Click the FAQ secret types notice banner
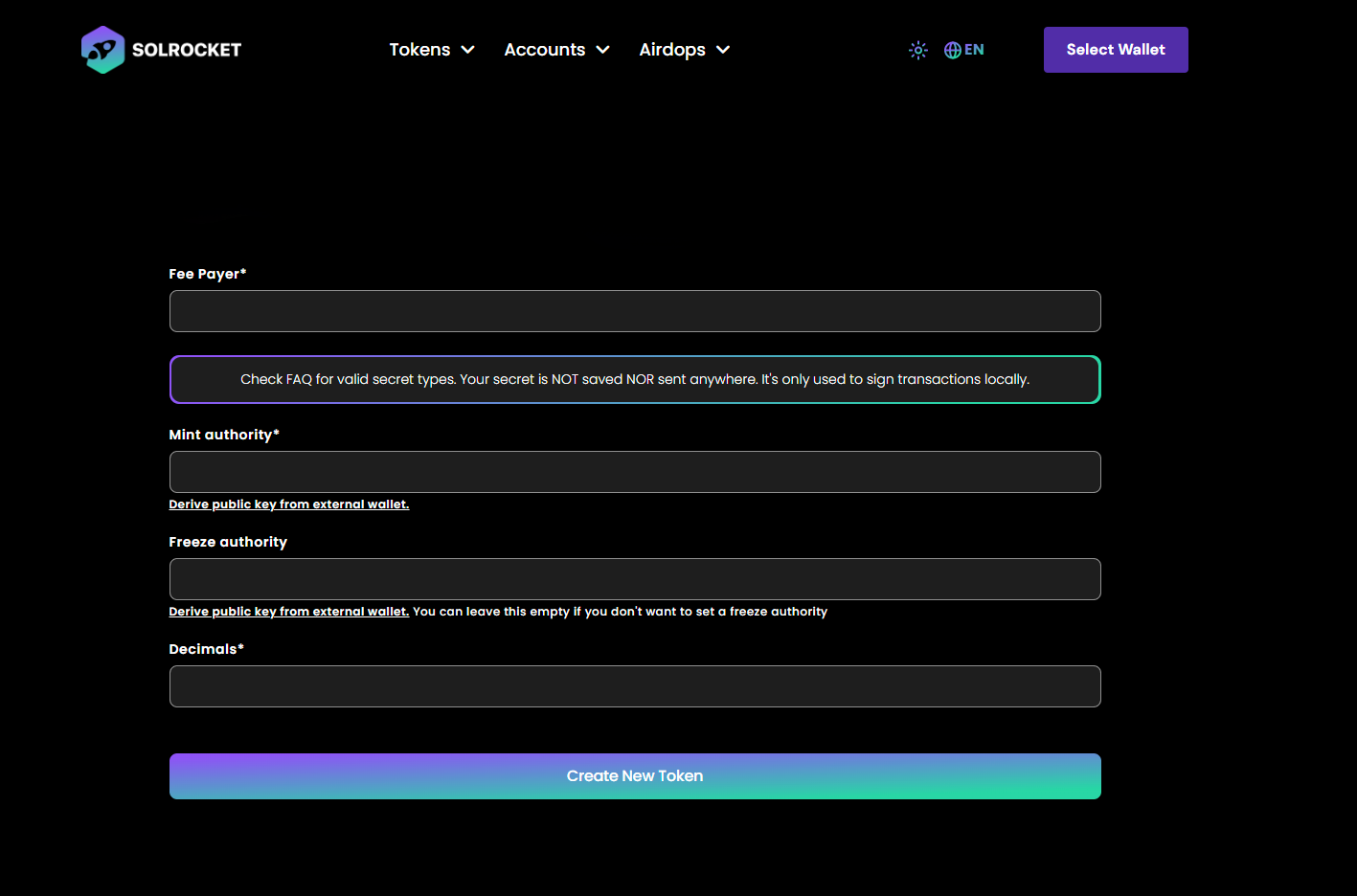1357x896 pixels. pos(635,380)
